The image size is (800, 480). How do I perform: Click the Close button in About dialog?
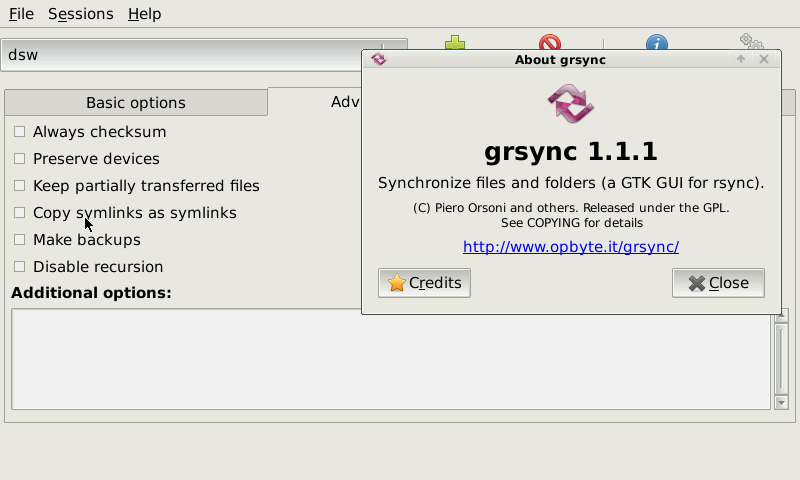718,283
